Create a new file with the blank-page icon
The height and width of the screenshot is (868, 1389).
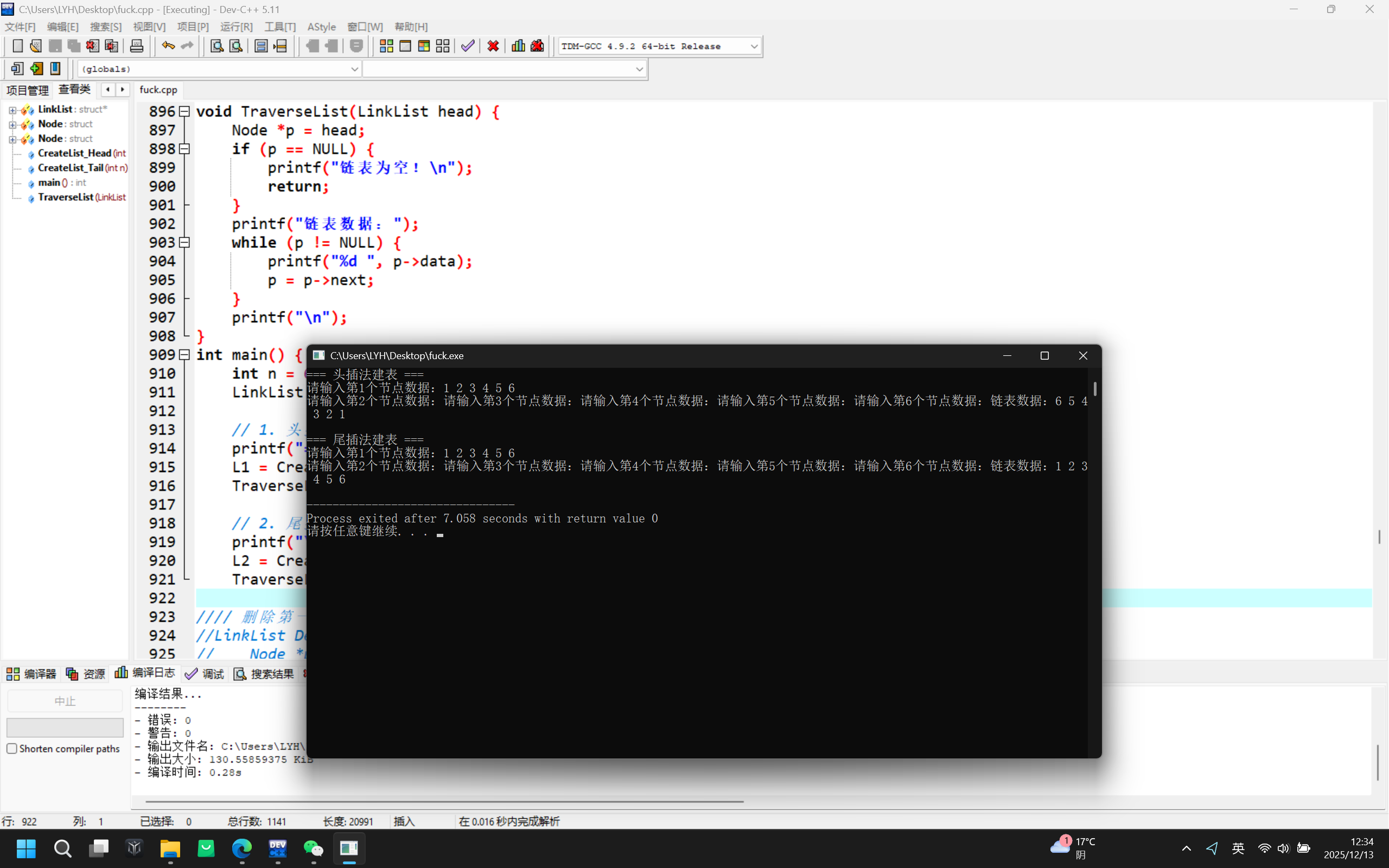pos(17,46)
